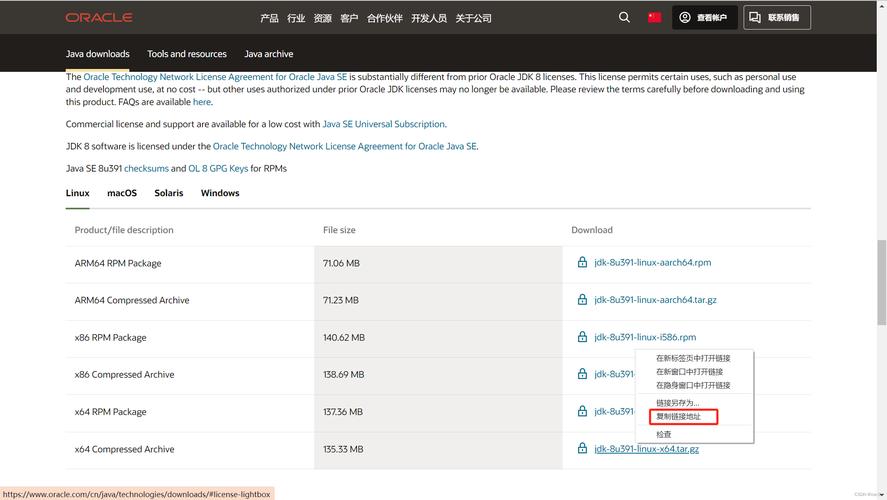This screenshot has height=500, width=887.
Task: Click lock icon beside jdk-8u391-linux-aarch64.tar.gz
Action: tap(582, 300)
